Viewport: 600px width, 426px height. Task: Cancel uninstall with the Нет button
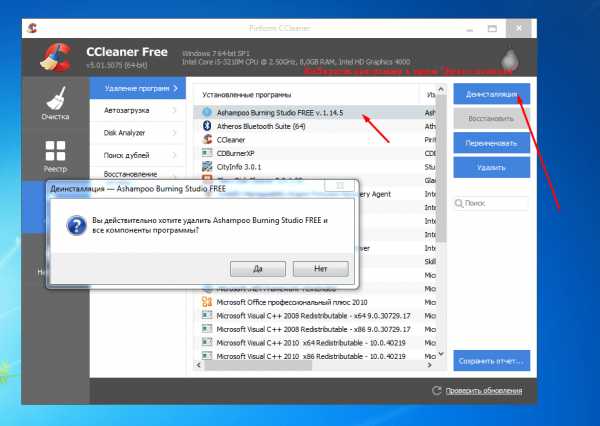[320, 269]
